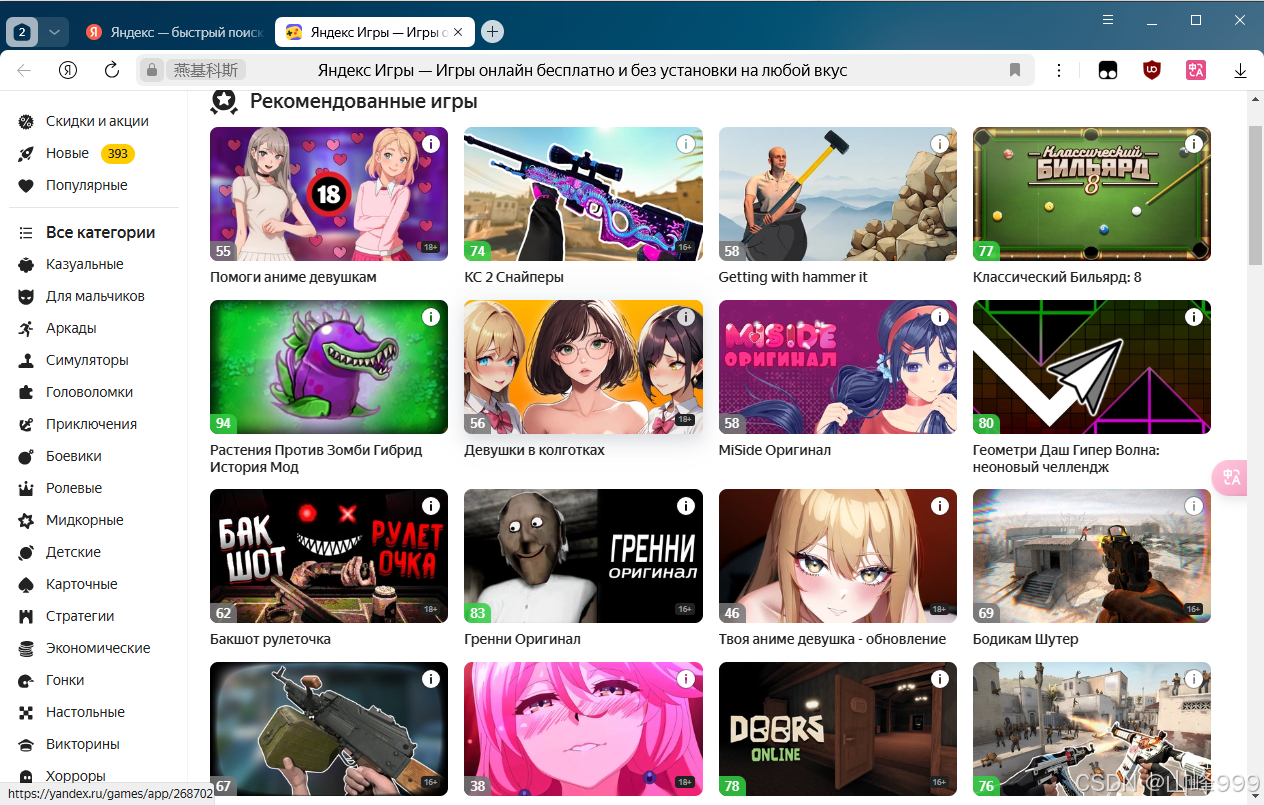
Task: Click the floating translate button at right edge
Action: pos(1232,478)
